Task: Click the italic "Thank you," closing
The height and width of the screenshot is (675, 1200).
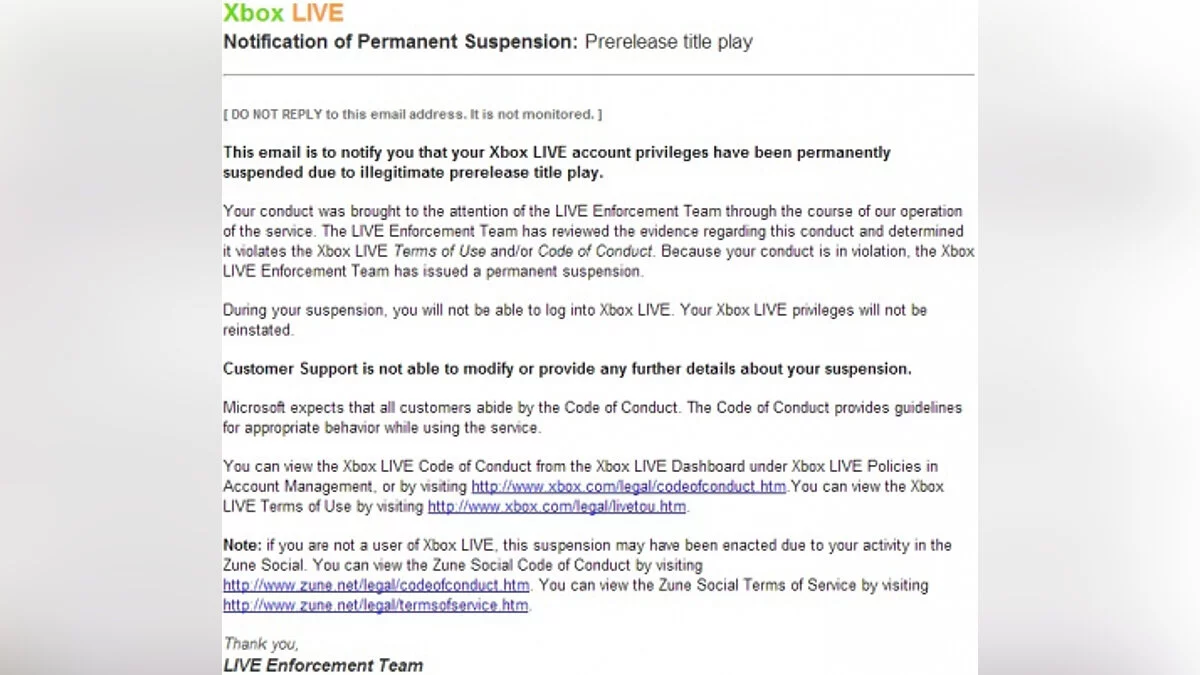Action: [261, 643]
